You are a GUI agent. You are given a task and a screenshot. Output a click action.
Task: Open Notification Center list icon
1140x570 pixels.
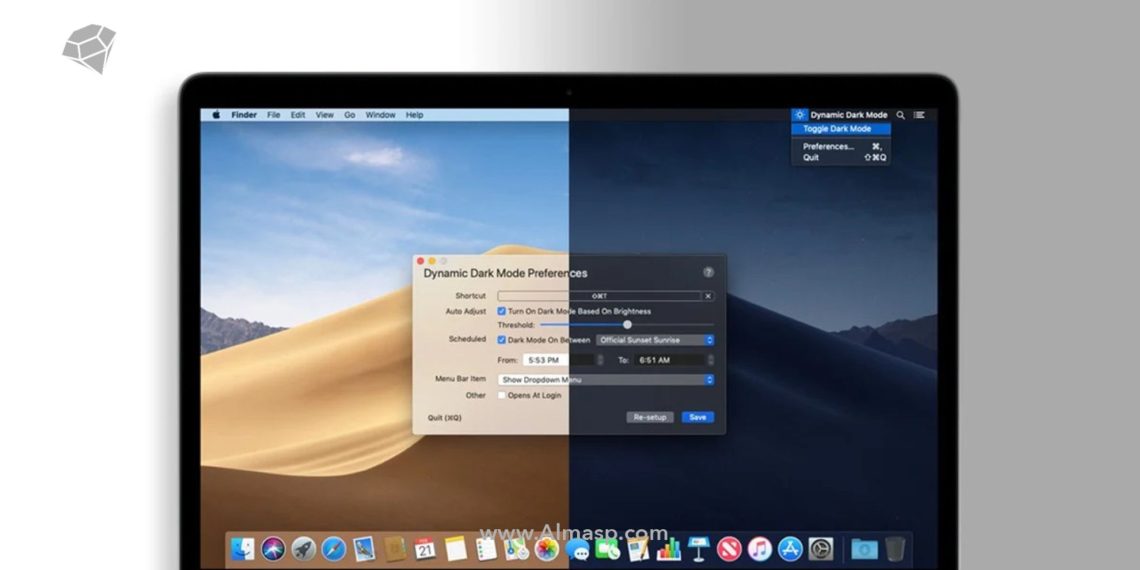point(920,115)
